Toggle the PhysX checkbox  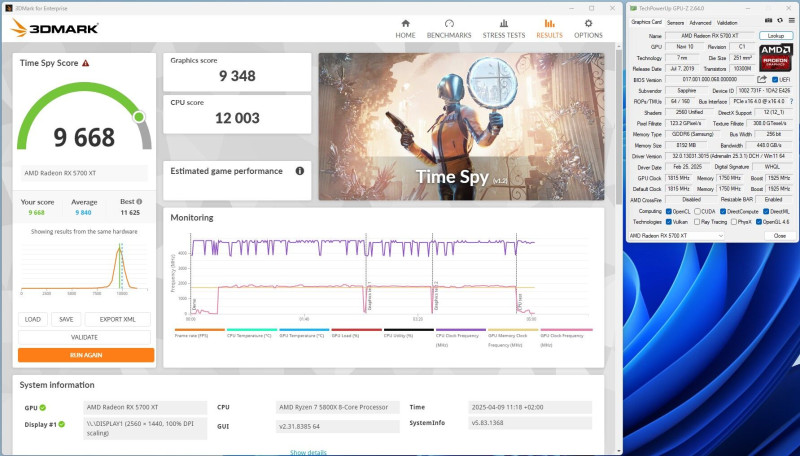point(734,222)
